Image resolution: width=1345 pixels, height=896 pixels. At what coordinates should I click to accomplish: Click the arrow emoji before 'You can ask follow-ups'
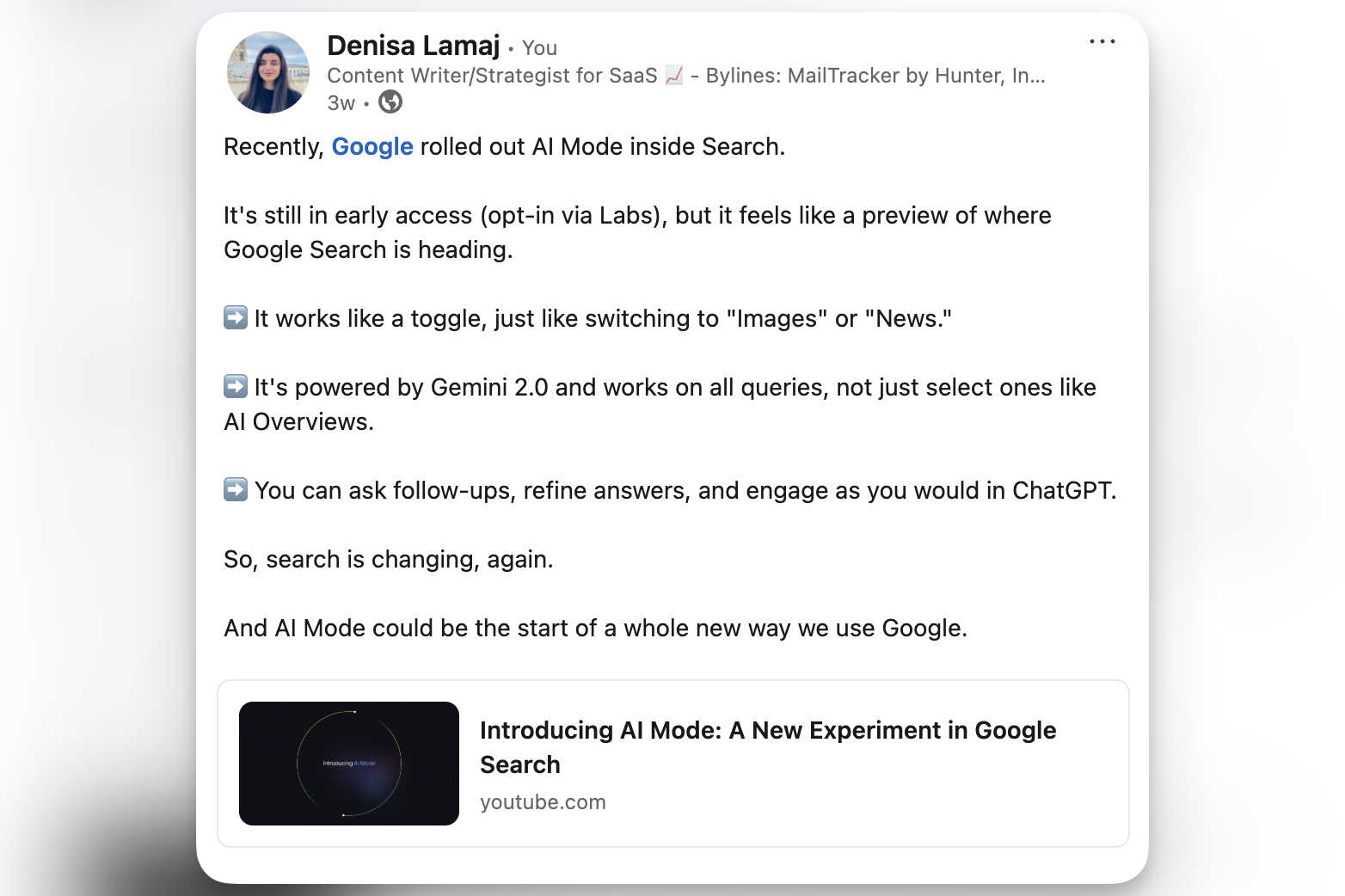[x=236, y=489]
